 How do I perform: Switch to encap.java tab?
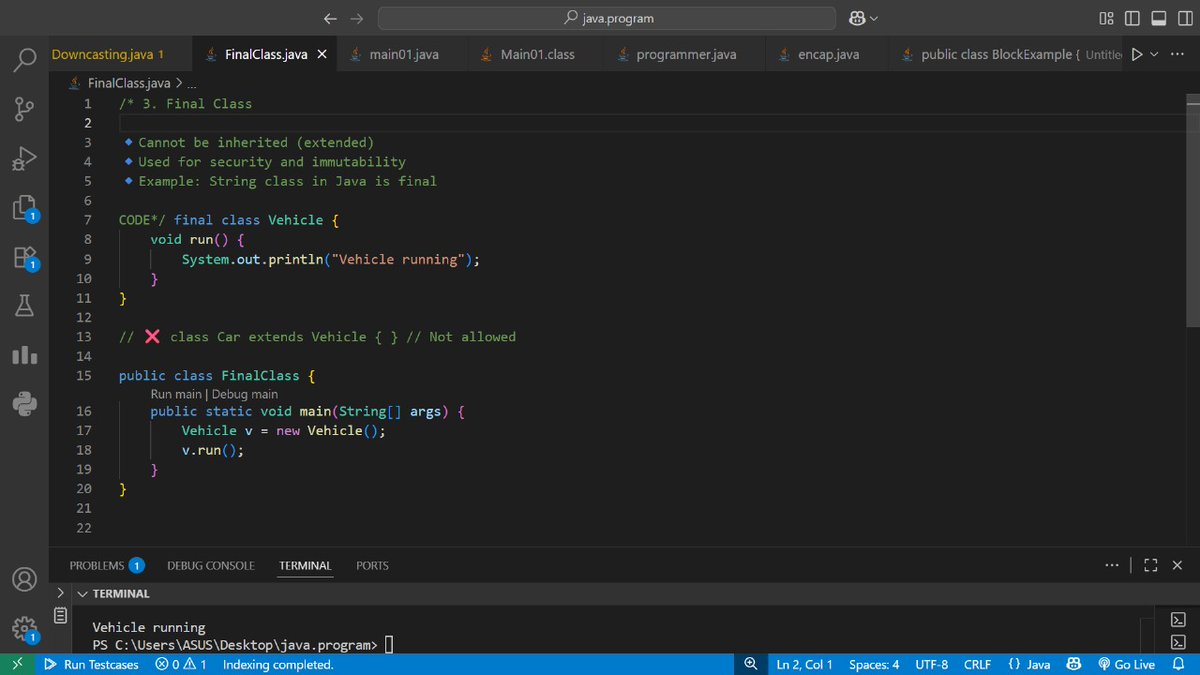coord(828,54)
